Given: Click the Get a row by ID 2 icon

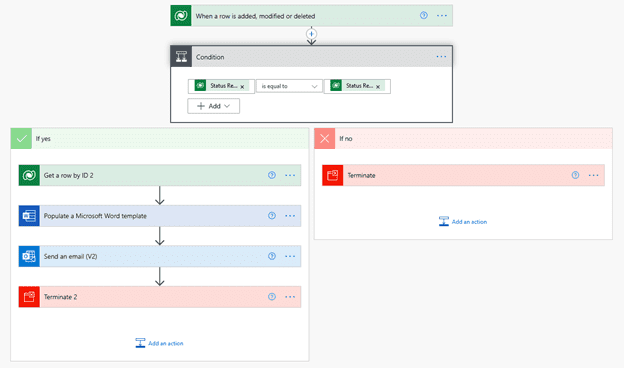Looking at the screenshot, I should [29, 175].
